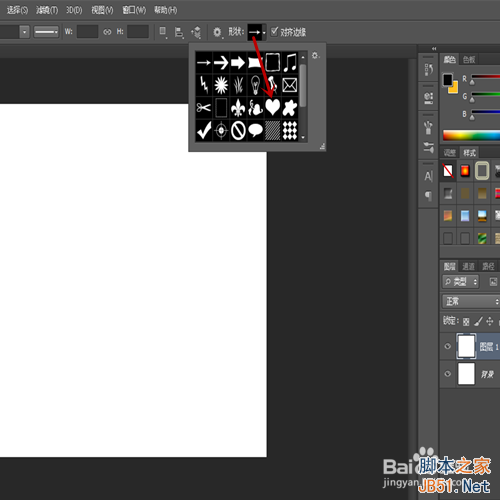This screenshot has height=500, width=500.
Task: Open the layer filter type dropdown
Action: click(460, 282)
